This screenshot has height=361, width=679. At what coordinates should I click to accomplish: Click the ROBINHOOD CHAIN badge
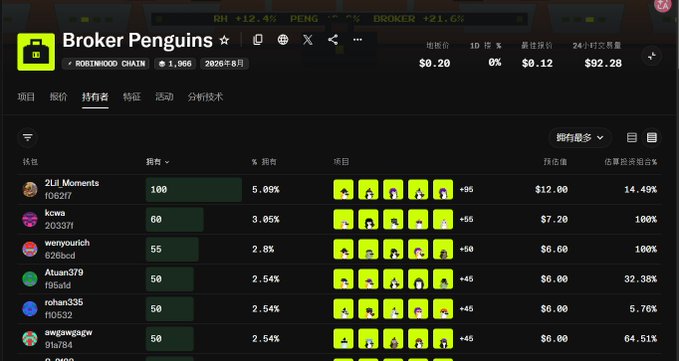[106, 64]
